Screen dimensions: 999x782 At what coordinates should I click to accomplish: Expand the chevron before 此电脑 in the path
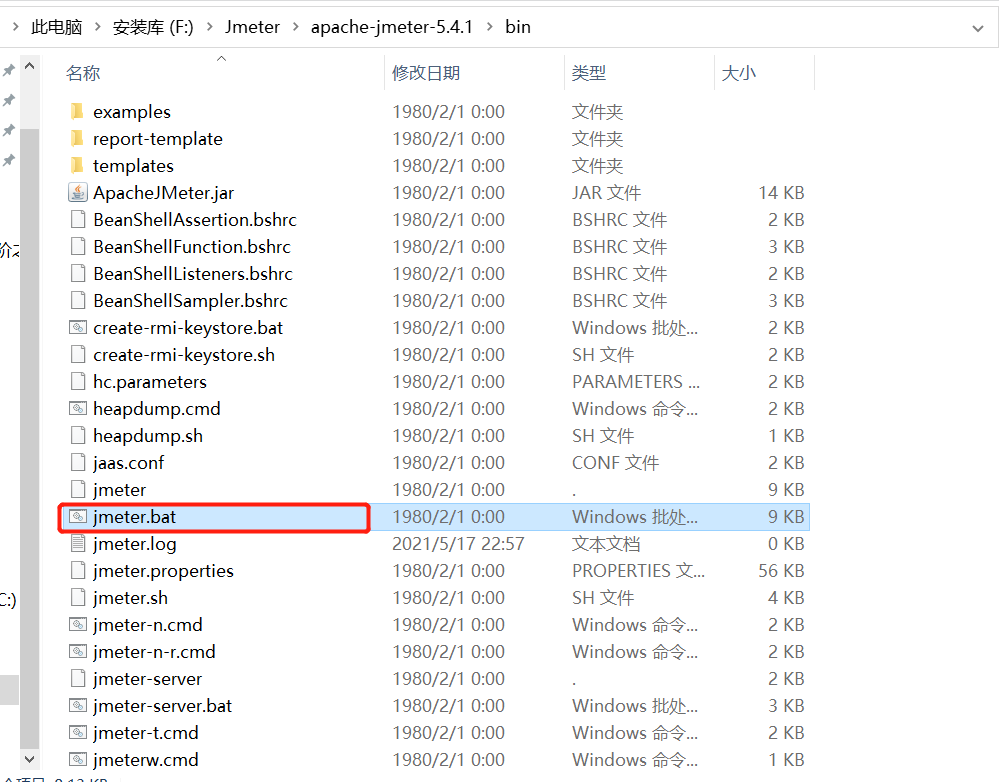[15, 27]
